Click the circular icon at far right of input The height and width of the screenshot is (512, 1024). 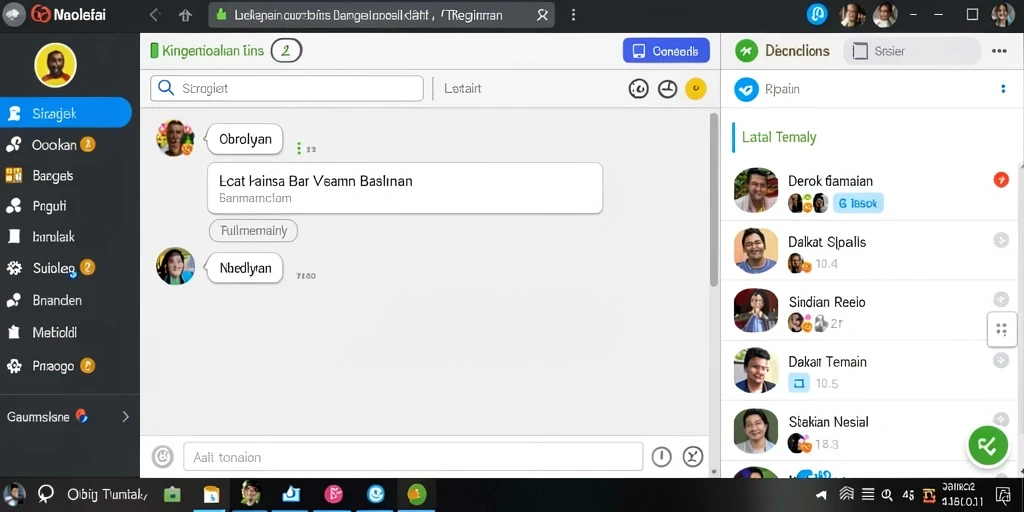[x=692, y=456]
